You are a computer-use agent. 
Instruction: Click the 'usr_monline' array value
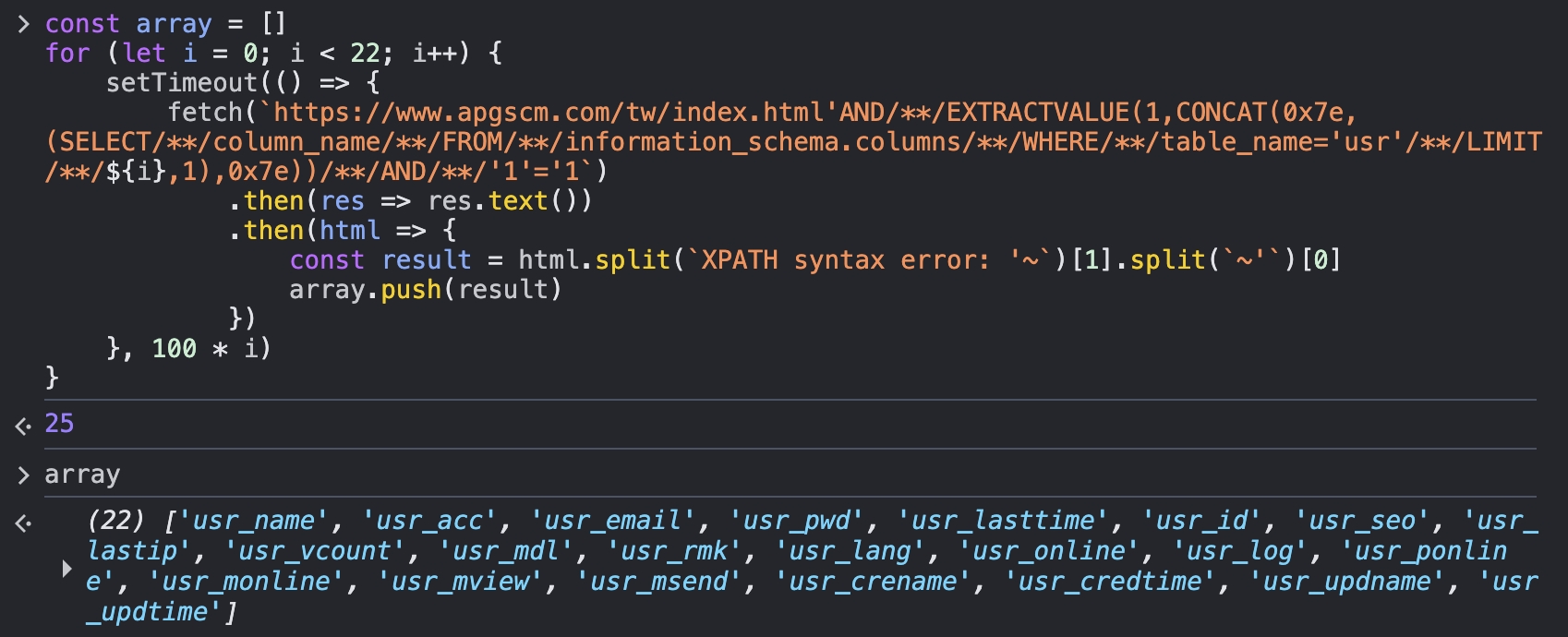click(247, 582)
